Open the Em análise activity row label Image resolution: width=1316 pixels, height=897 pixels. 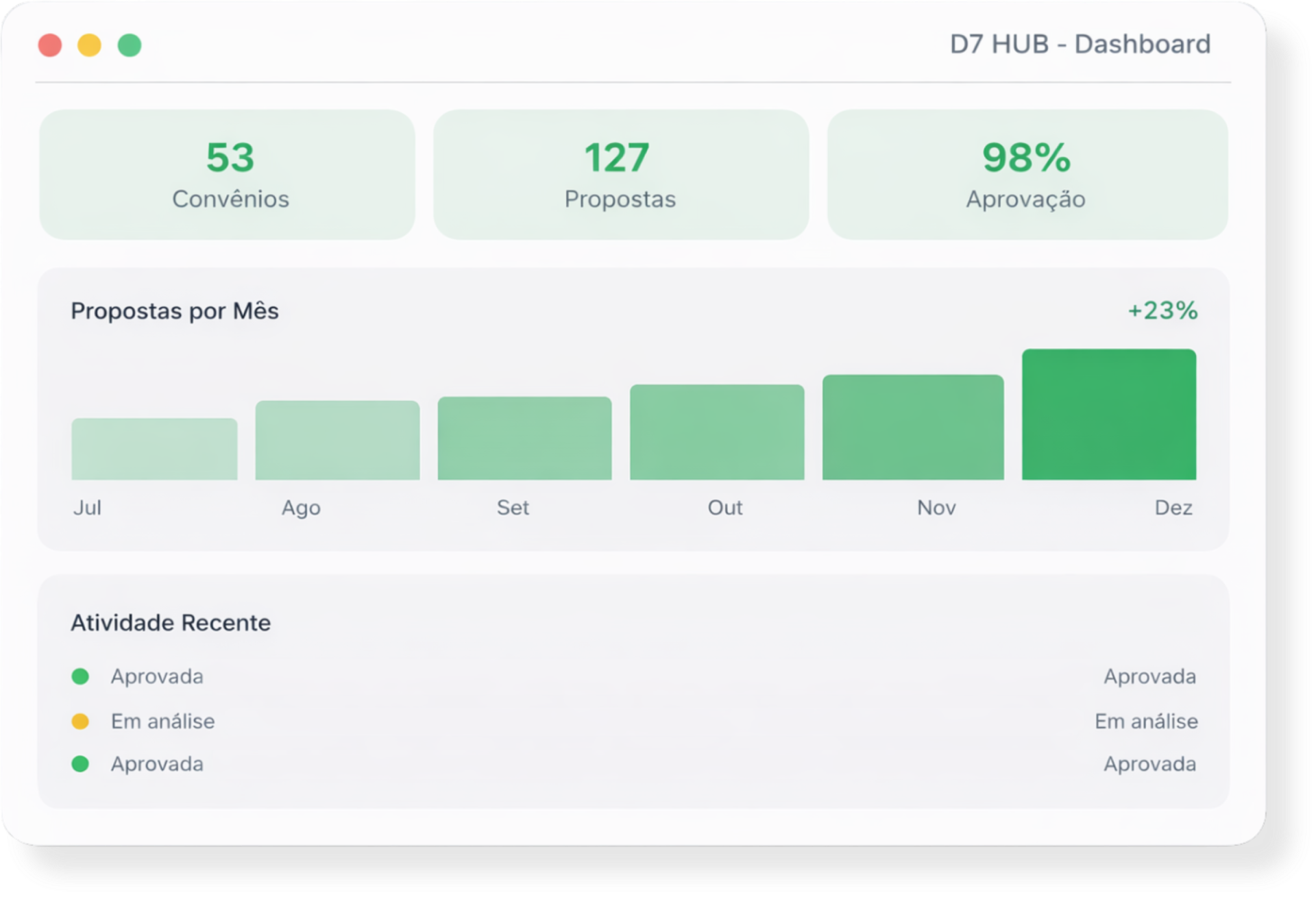[163, 721]
